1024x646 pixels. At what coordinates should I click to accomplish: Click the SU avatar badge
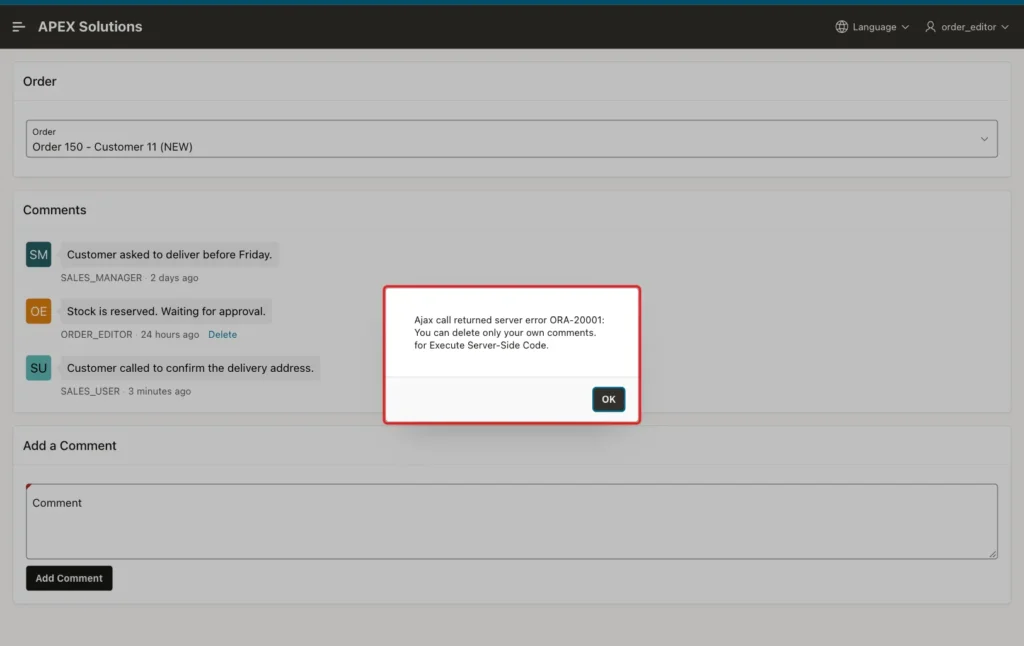[39, 368]
